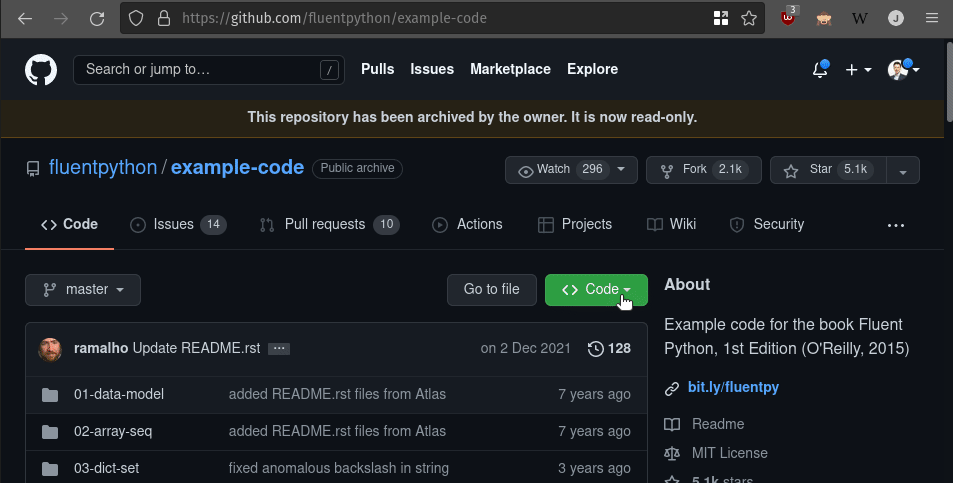953x483 pixels.
Task: Open the plus create-new dropdown
Action: coord(858,70)
